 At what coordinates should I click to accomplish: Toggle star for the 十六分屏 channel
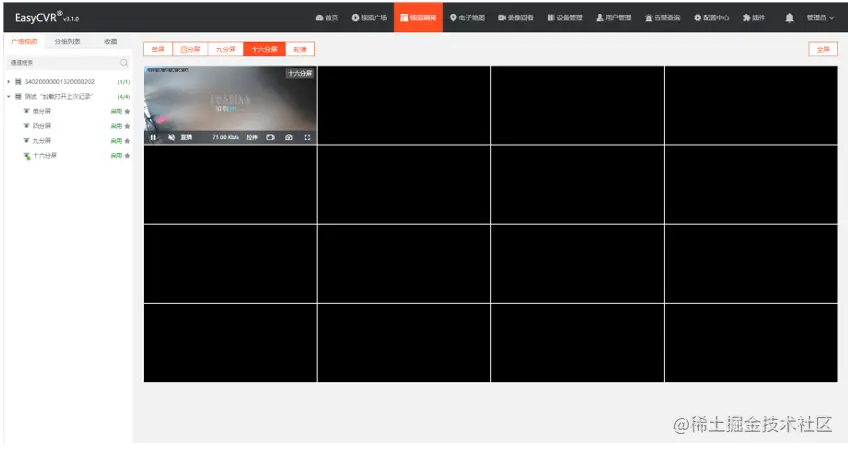[127, 156]
